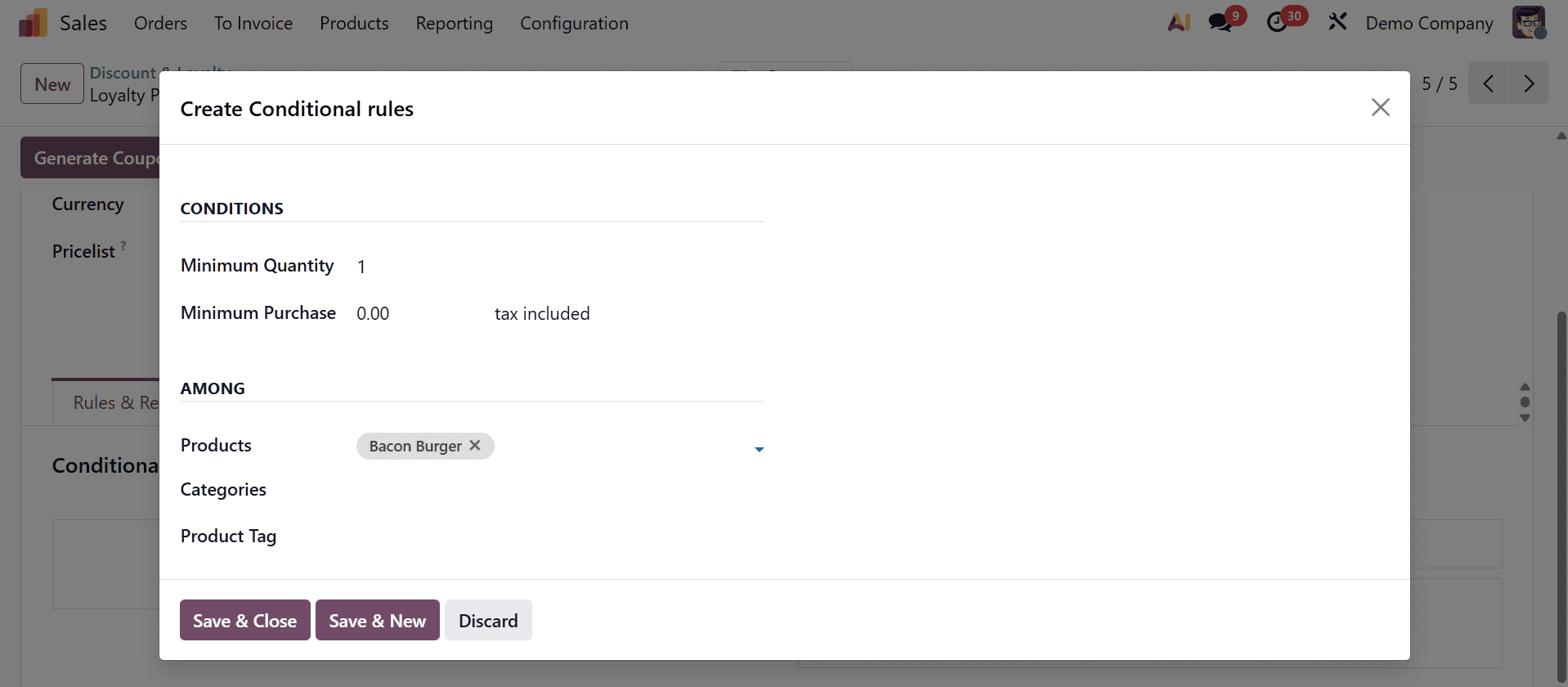Open the Configuration menu
Image resolution: width=1568 pixels, height=687 pixels.
point(574,23)
